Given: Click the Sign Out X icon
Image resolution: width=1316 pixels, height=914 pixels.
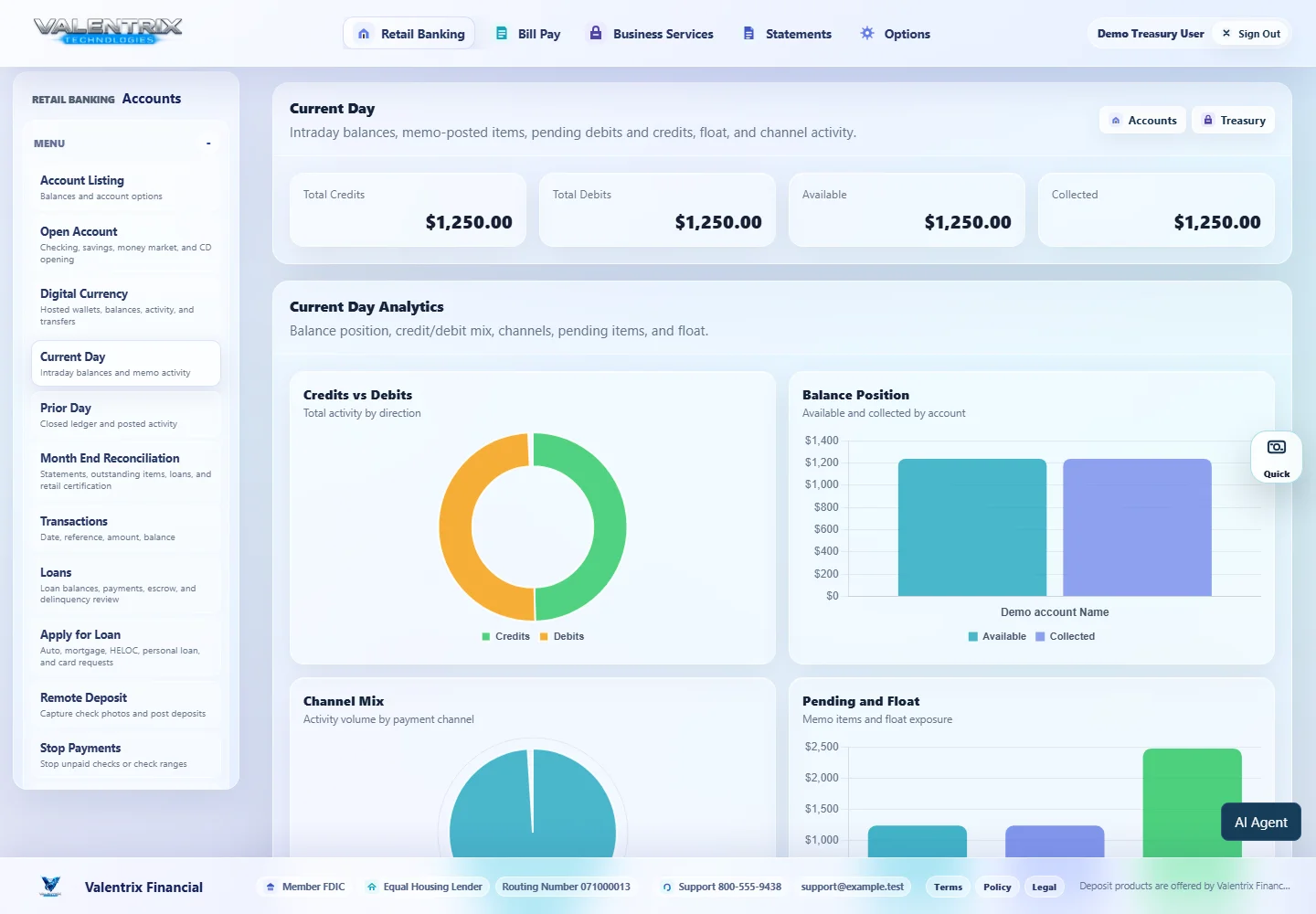Looking at the screenshot, I should click(1226, 33).
